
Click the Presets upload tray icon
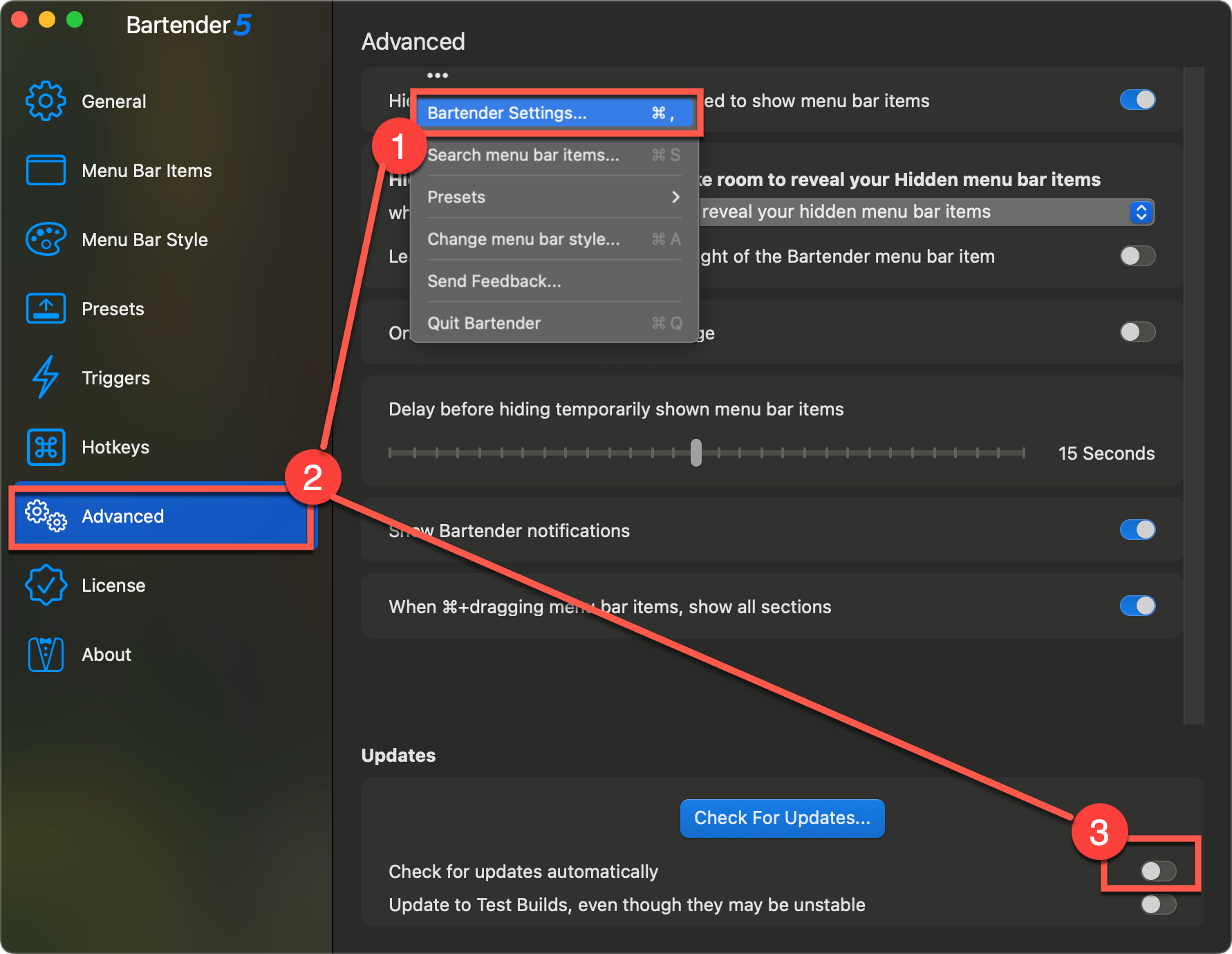click(46, 308)
